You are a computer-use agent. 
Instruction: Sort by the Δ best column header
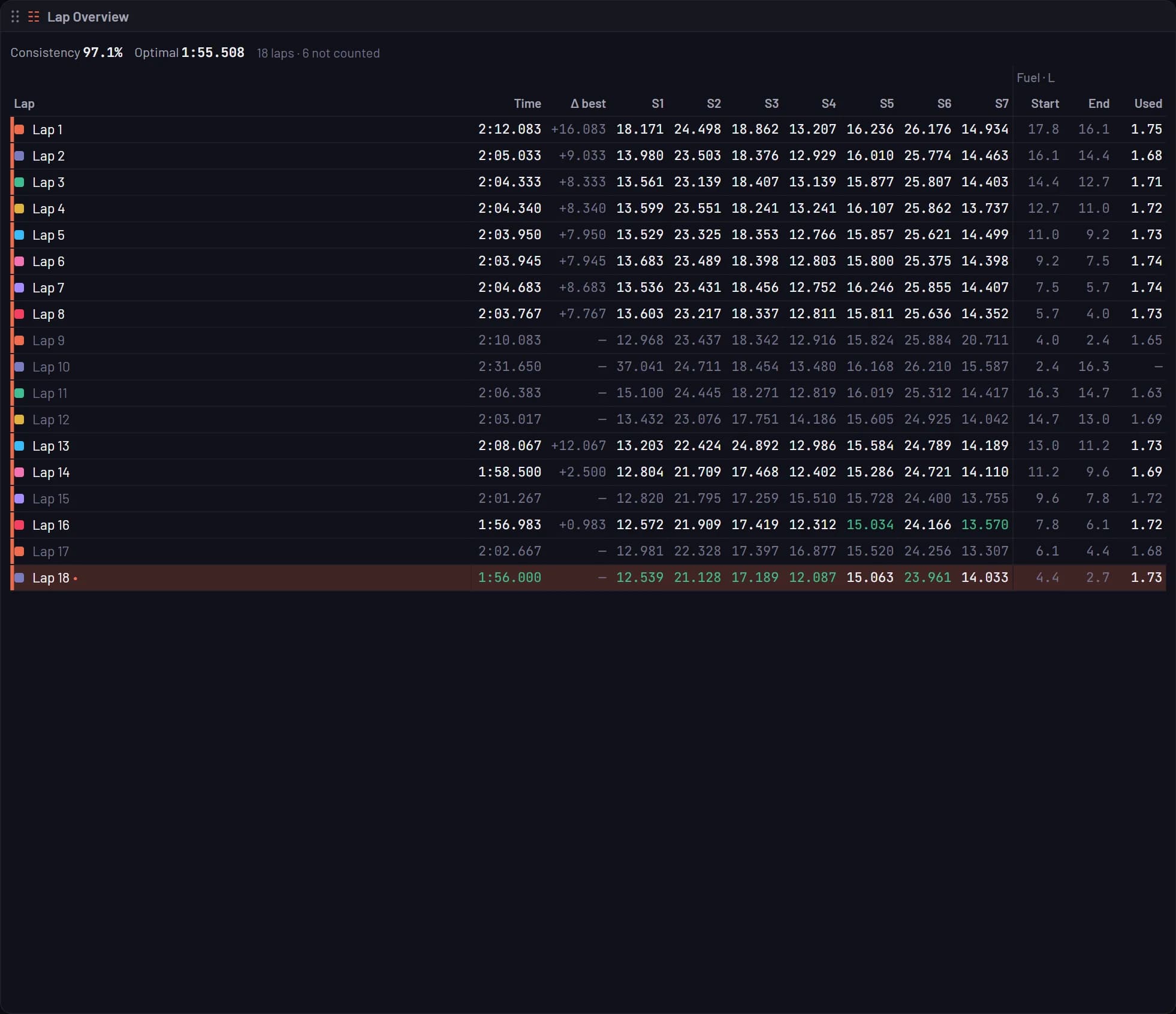click(x=588, y=104)
